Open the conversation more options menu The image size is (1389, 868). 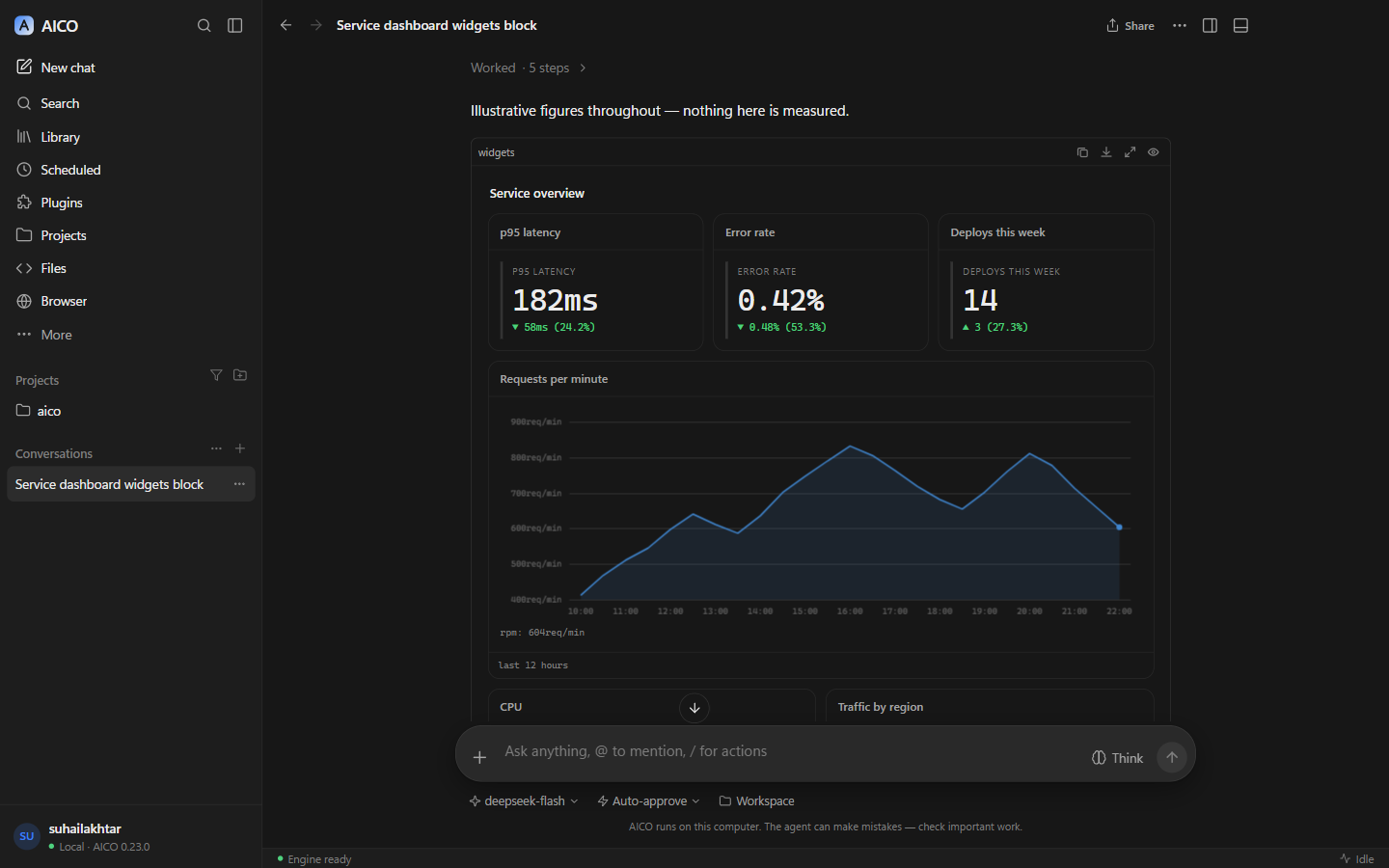pos(1180,26)
